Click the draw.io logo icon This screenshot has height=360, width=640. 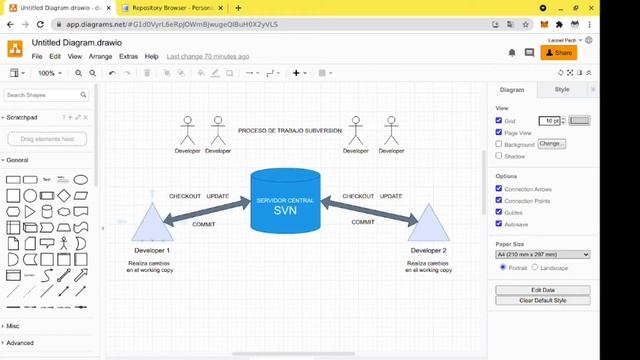pyautogui.click(x=15, y=49)
